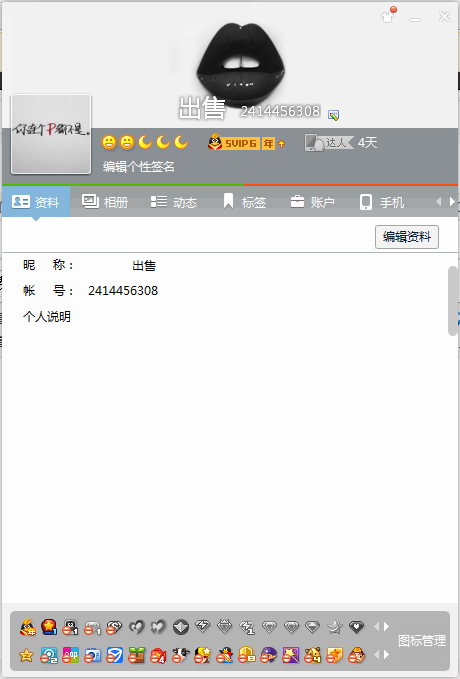
Task: Click the green sprout farm icon
Action: (136, 656)
